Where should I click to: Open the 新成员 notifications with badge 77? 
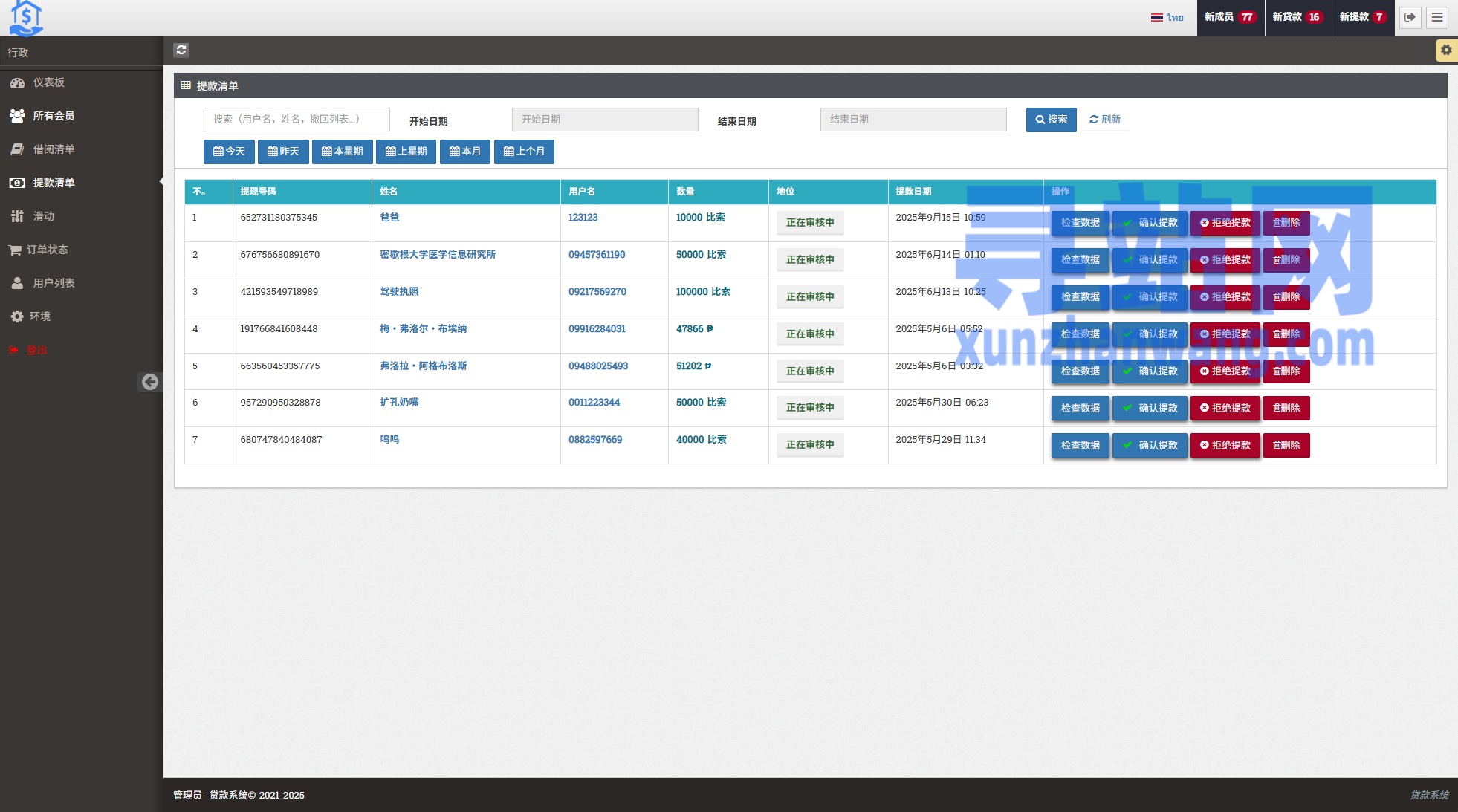click(x=1230, y=17)
